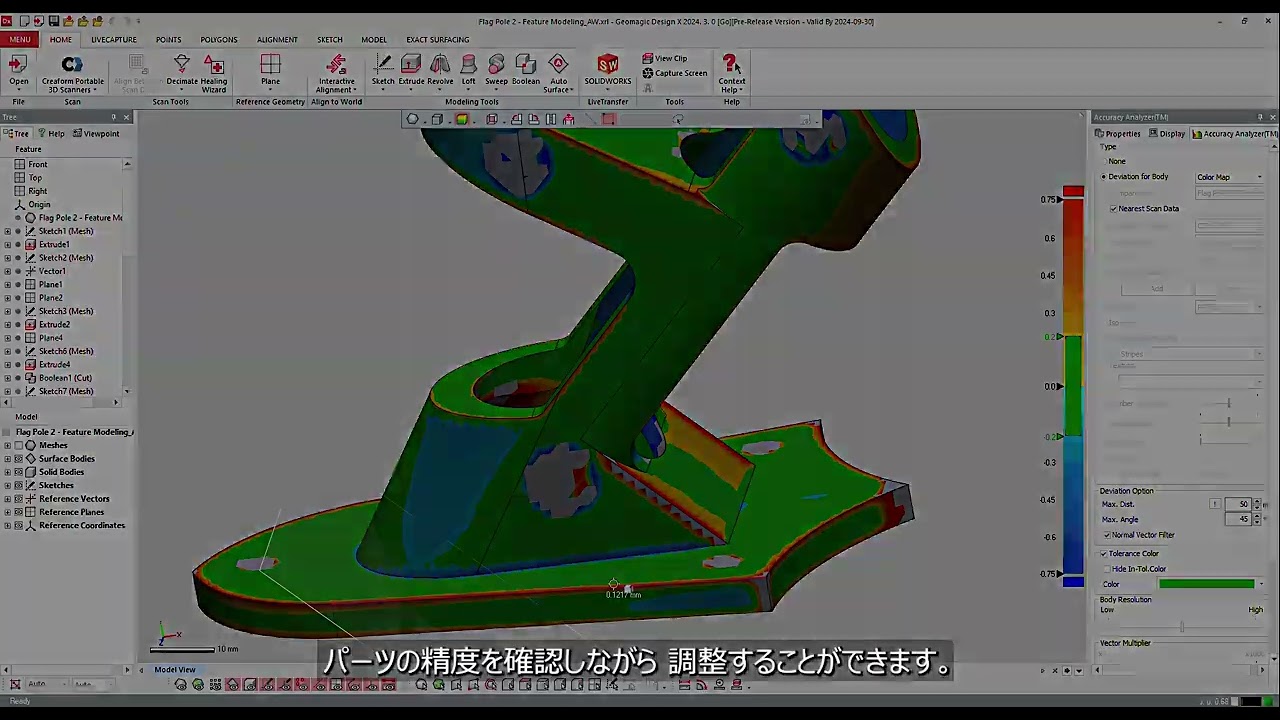The image size is (1280, 720).
Task: Switch to Model View tab
Action: click(174, 670)
